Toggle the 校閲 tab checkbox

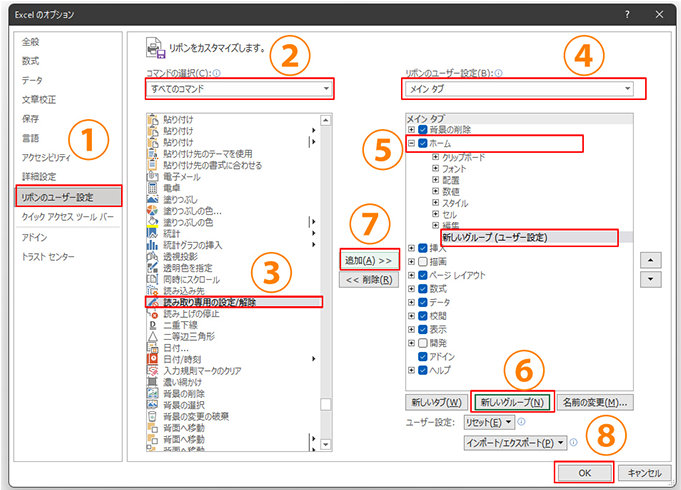click(423, 316)
